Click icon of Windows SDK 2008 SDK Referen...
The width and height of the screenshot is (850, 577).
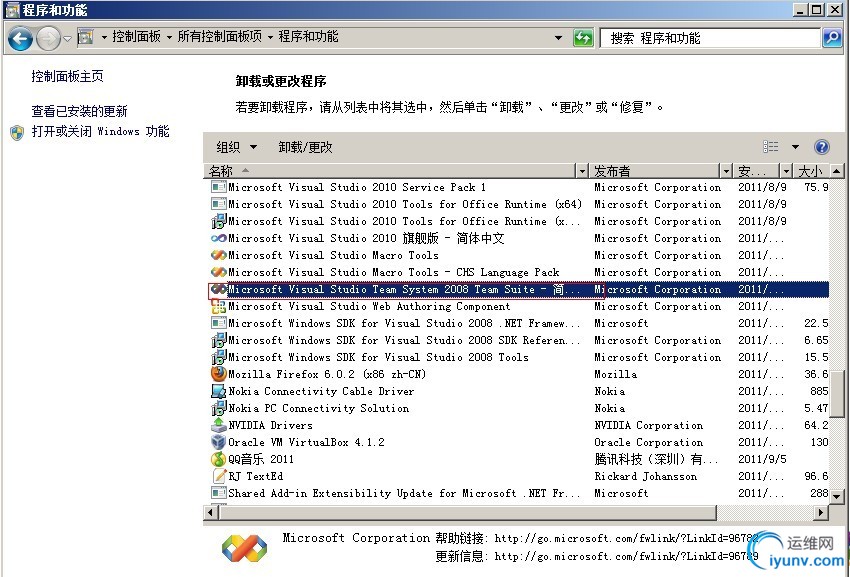[218, 341]
